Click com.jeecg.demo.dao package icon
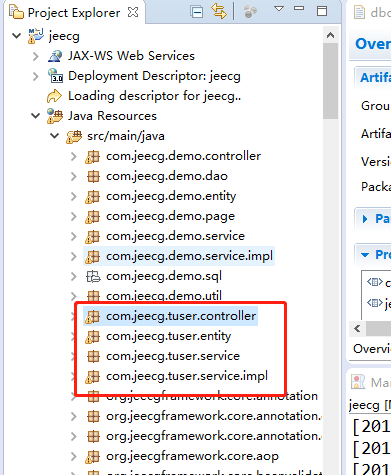Viewport: 391px width, 475px height. (x=93, y=176)
